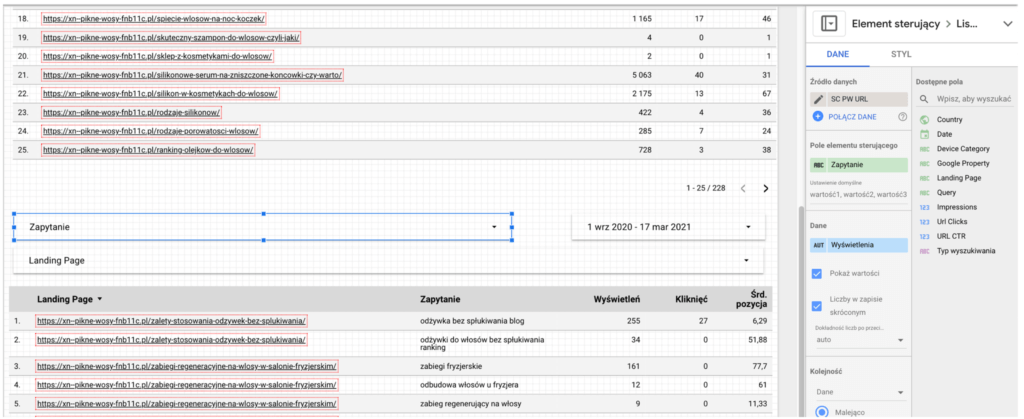Click the blue plus icon for Połącz dane

pos(819,117)
